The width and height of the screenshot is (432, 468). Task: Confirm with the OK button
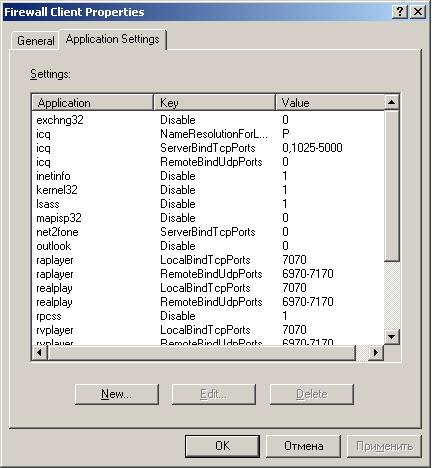click(222, 446)
